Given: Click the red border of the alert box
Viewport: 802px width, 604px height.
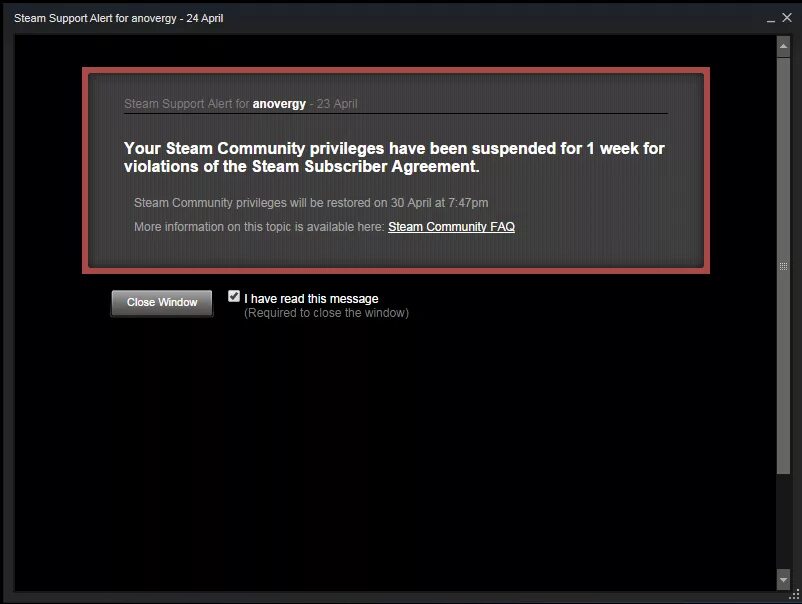Looking at the screenshot, I should click(395, 70).
